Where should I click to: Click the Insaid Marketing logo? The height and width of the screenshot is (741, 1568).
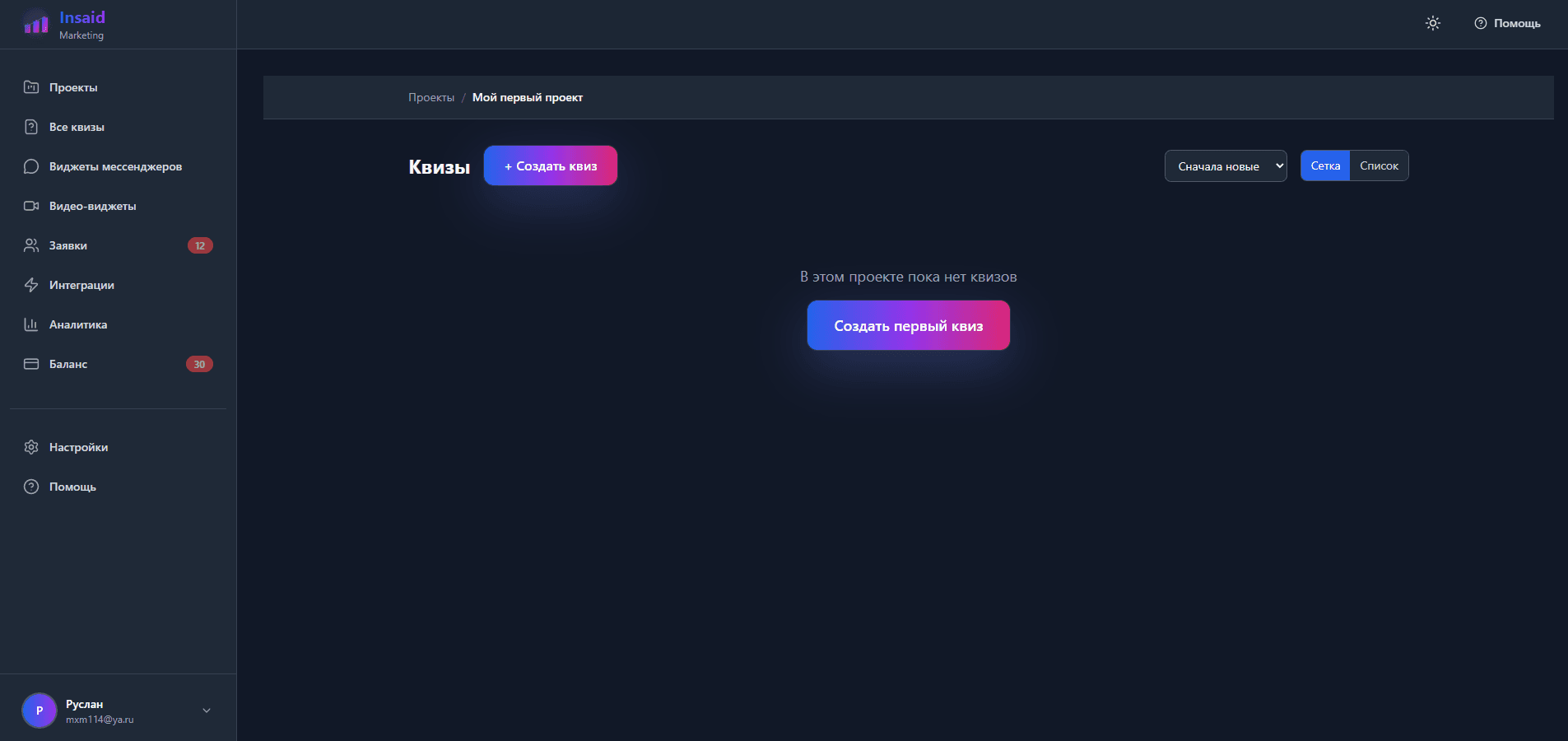click(64, 25)
